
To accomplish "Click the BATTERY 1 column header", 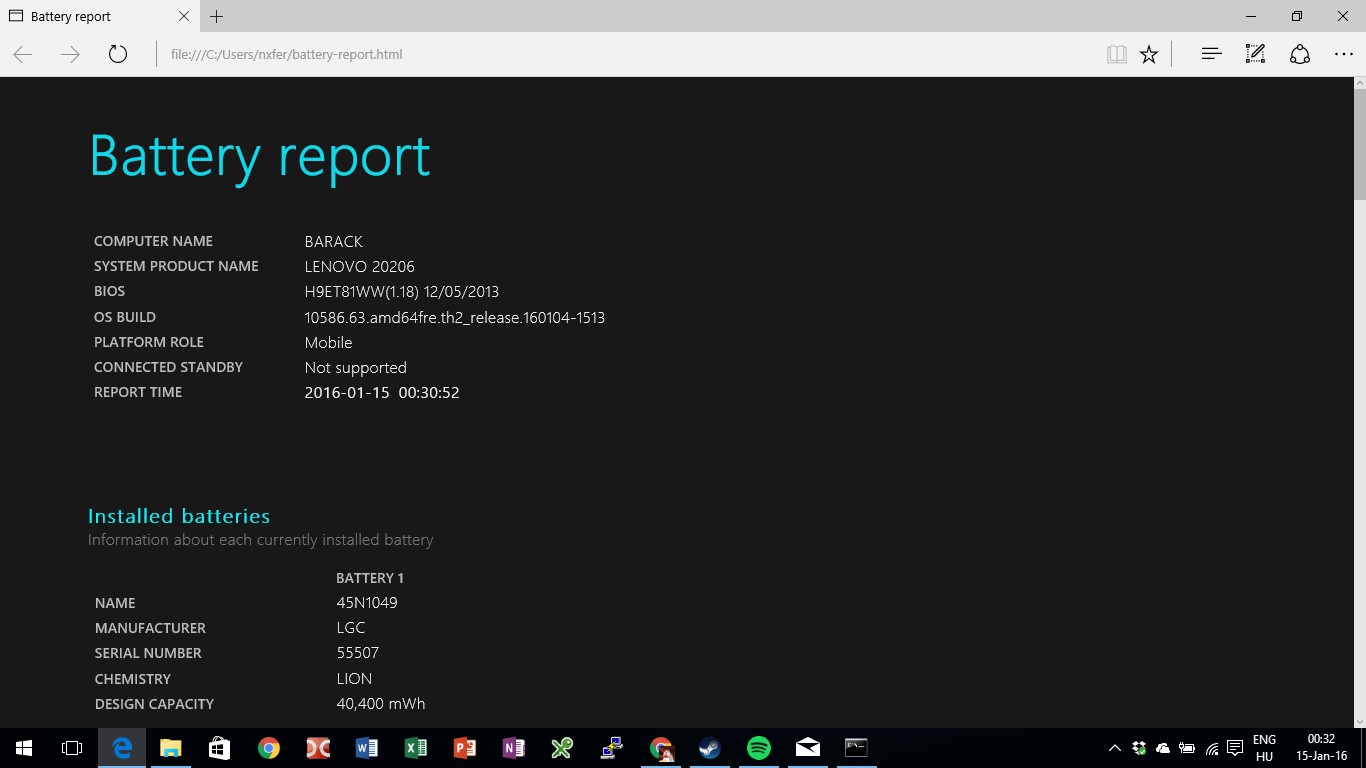I will 370,578.
